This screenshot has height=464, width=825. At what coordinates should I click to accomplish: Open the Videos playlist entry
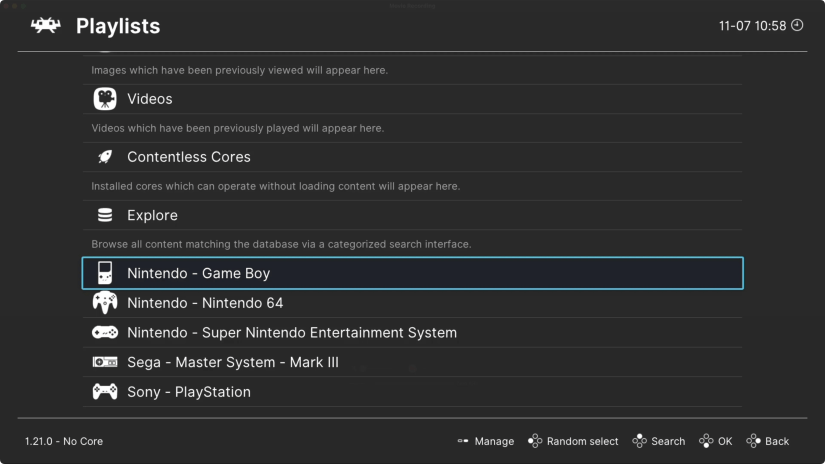(x=412, y=99)
